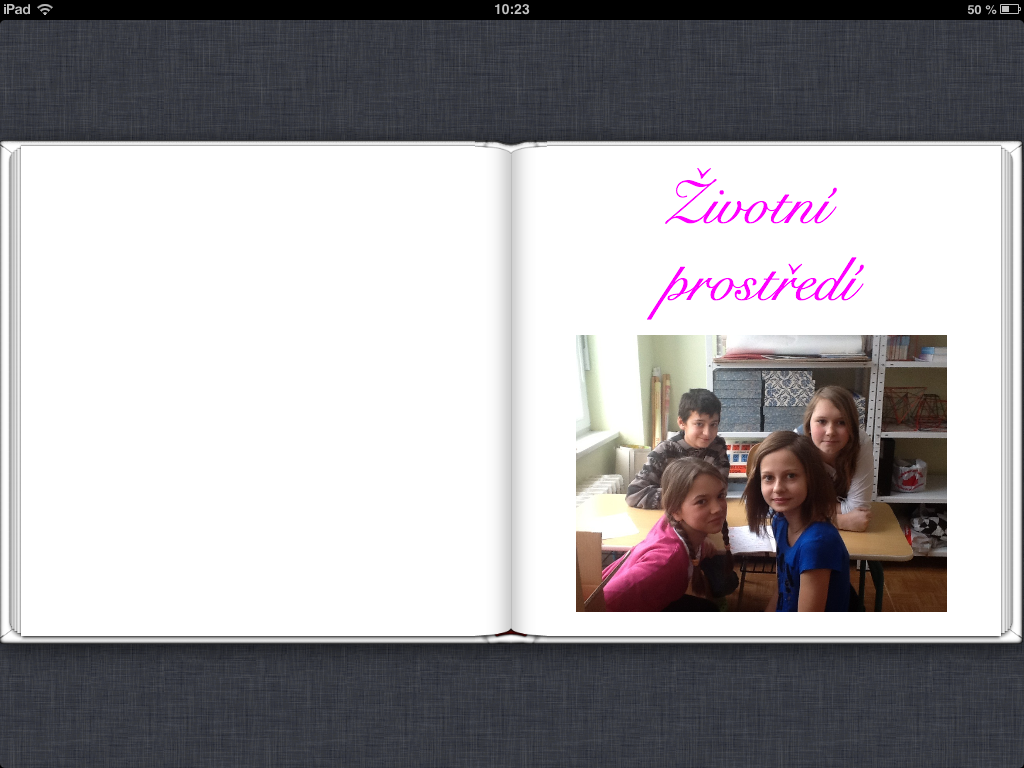Tap the blank left page of the book
This screenshot has width=1024, height=768.
264,391
